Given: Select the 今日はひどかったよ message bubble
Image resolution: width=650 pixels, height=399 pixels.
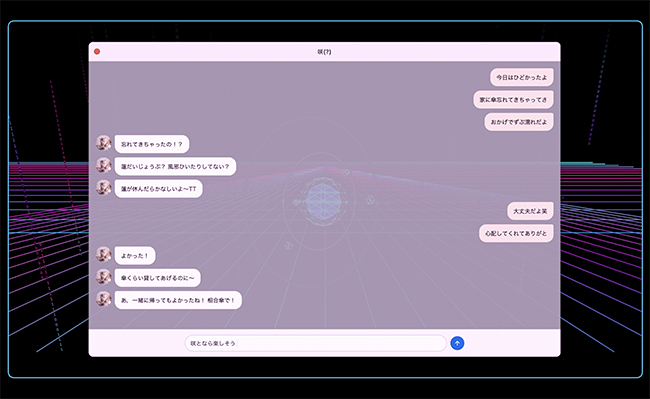Looking at the screenshot, I should pyautogui.click(x=521, y=77).
